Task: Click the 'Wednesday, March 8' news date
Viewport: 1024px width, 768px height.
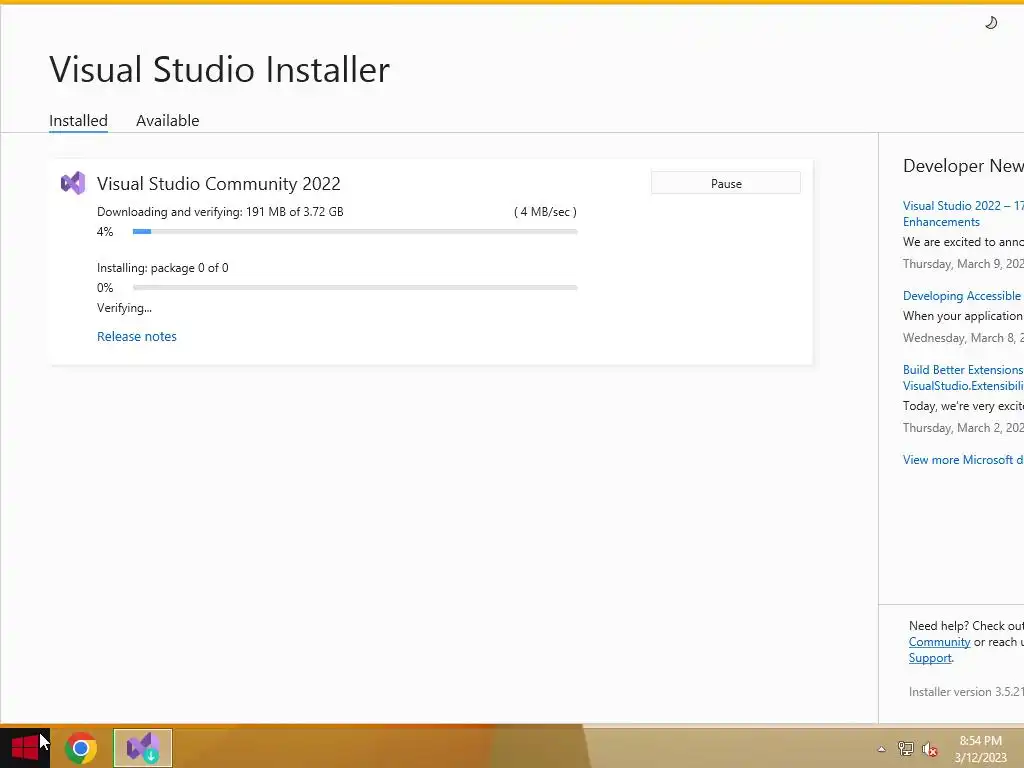Action: [x=963, y=338]
